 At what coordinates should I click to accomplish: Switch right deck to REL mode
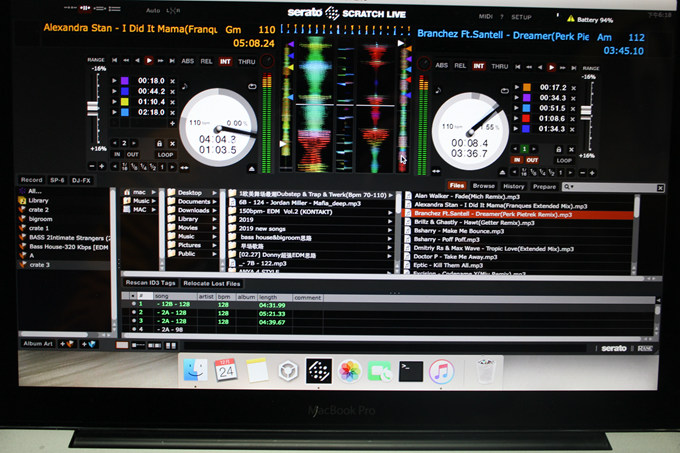click(x=460, y=66)
